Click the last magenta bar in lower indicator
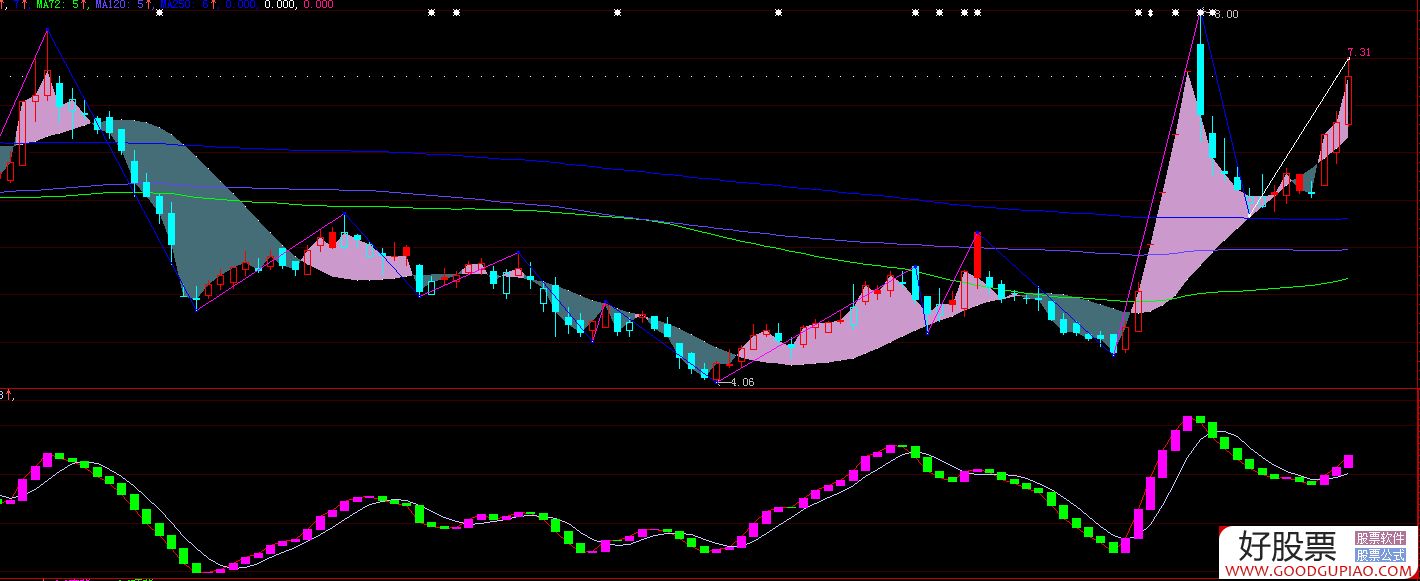Screen dimensions: 1420x581 [1348, 461]
